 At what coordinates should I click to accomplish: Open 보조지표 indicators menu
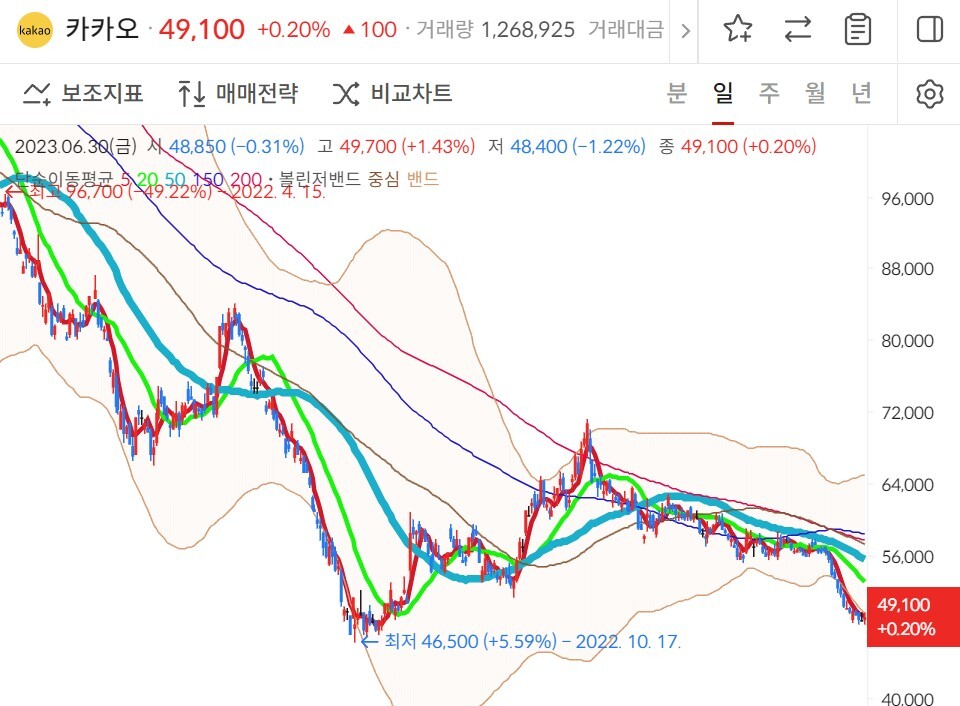click(83, 94)
